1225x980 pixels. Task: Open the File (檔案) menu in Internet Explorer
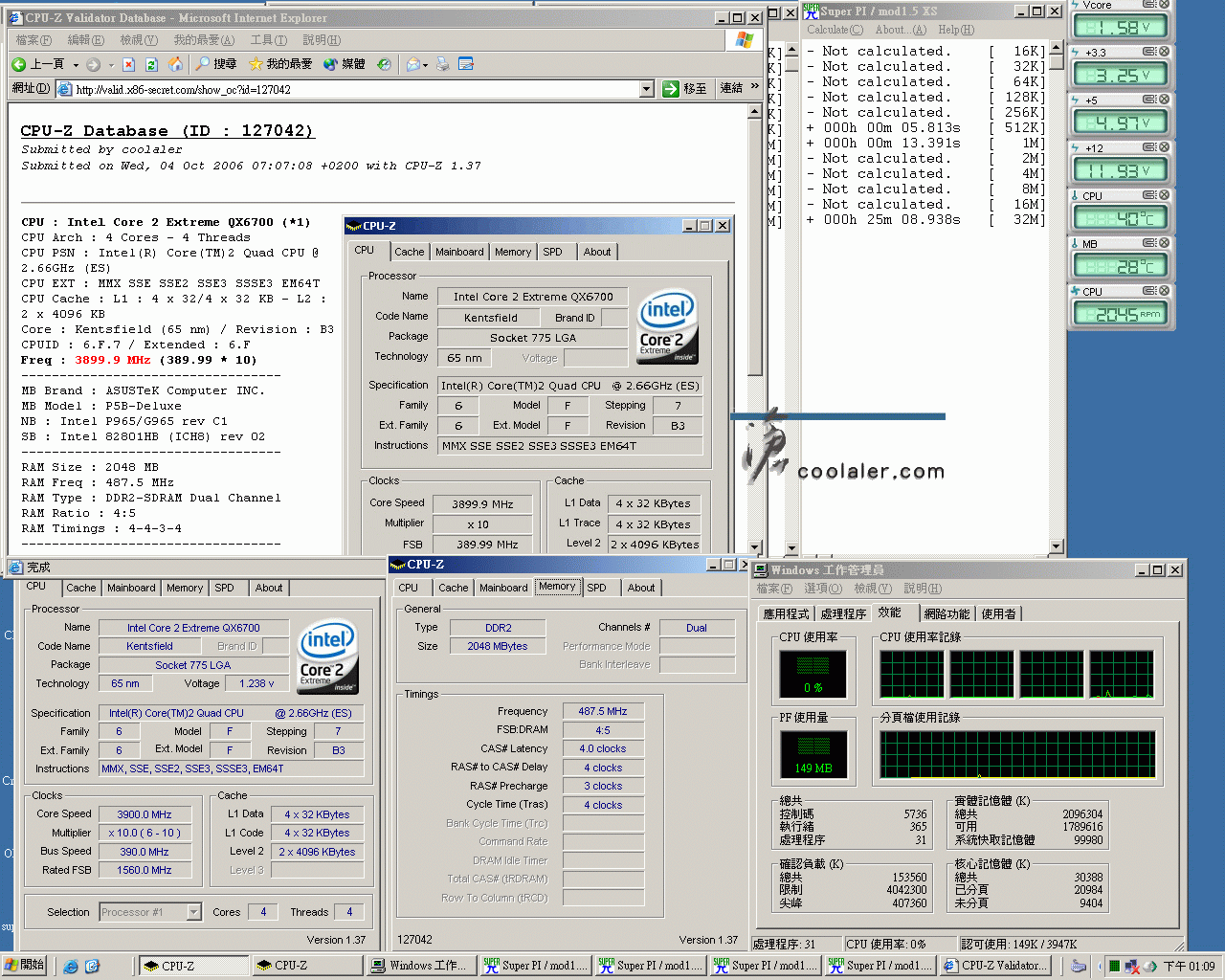33,40
